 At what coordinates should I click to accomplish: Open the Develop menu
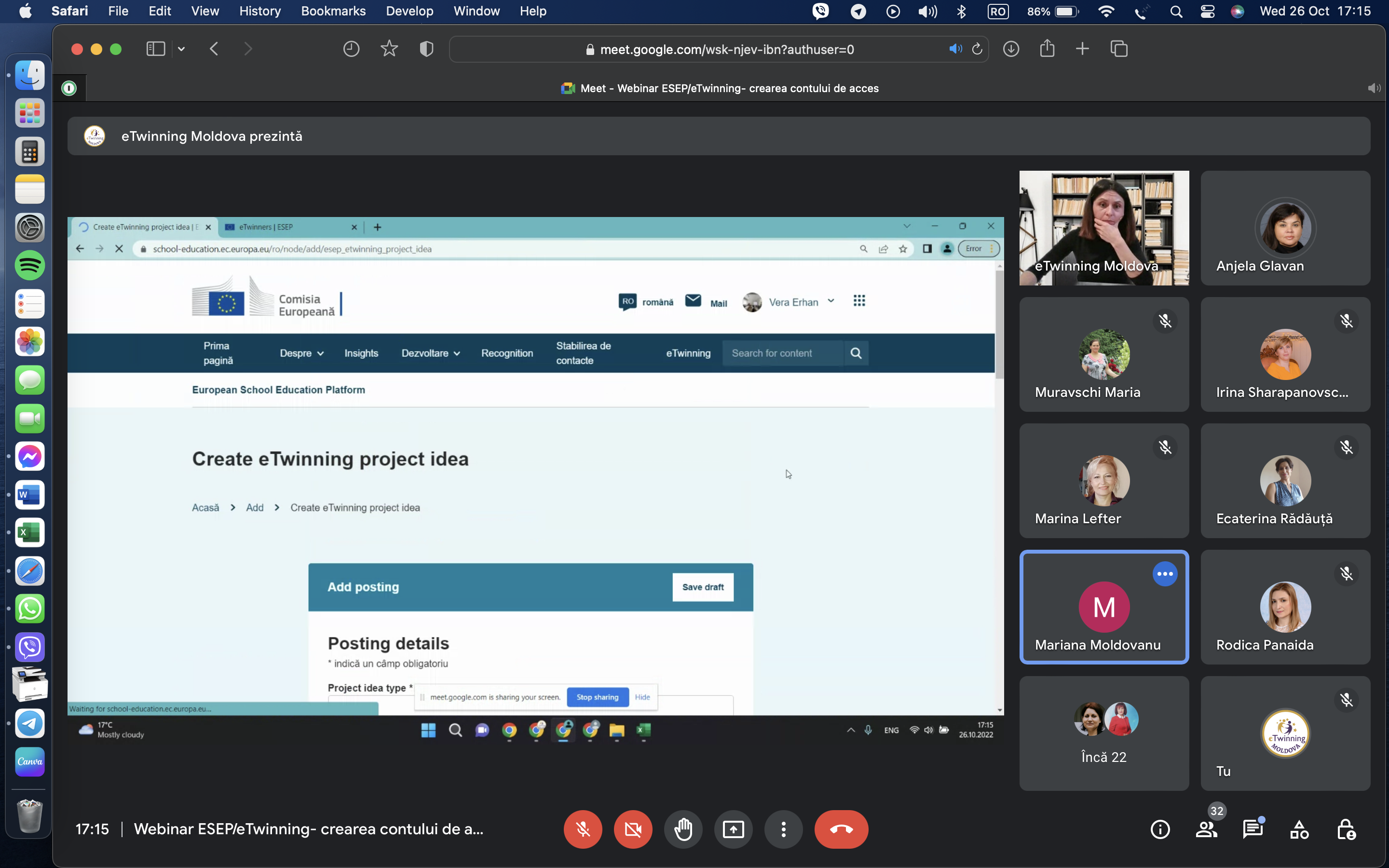pos(409,11)
